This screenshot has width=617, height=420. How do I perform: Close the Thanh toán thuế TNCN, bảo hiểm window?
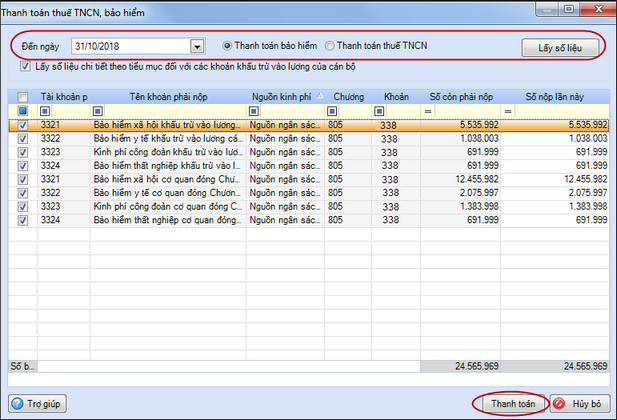point(598,9)
